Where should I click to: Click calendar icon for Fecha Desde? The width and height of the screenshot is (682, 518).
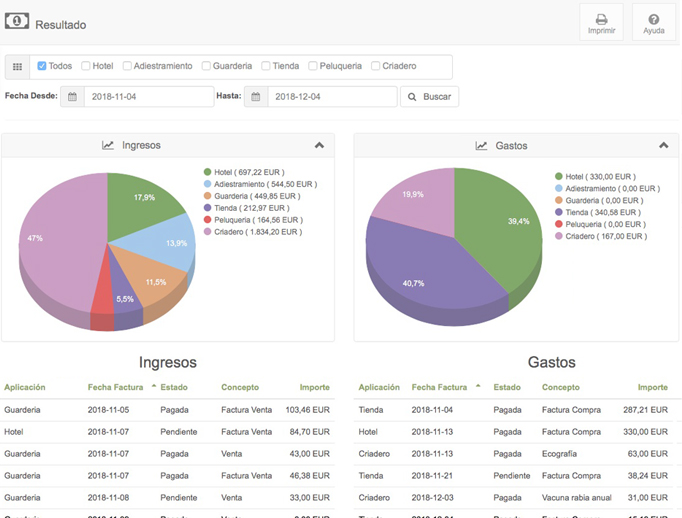click(71, 97)
